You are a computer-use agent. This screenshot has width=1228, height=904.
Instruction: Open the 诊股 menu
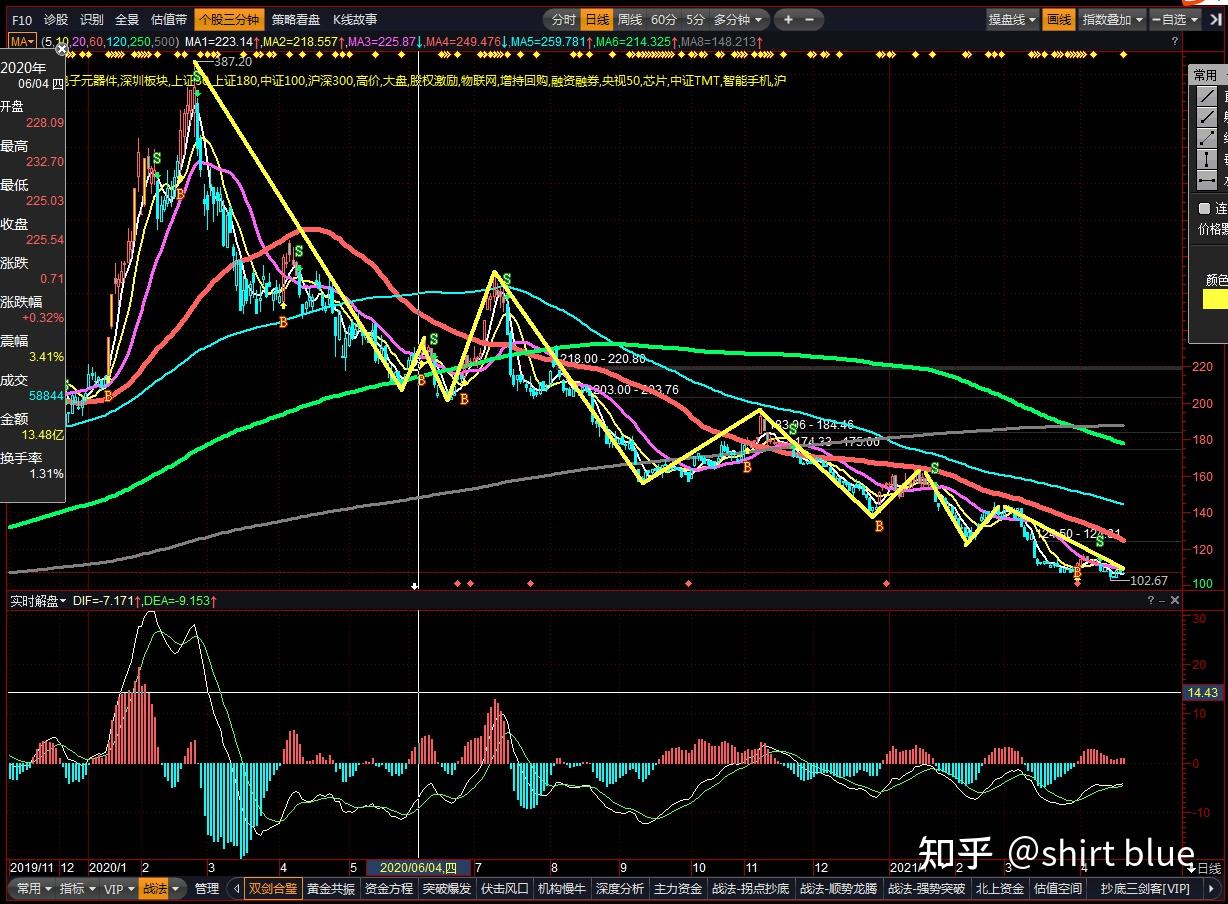point(57,19)
